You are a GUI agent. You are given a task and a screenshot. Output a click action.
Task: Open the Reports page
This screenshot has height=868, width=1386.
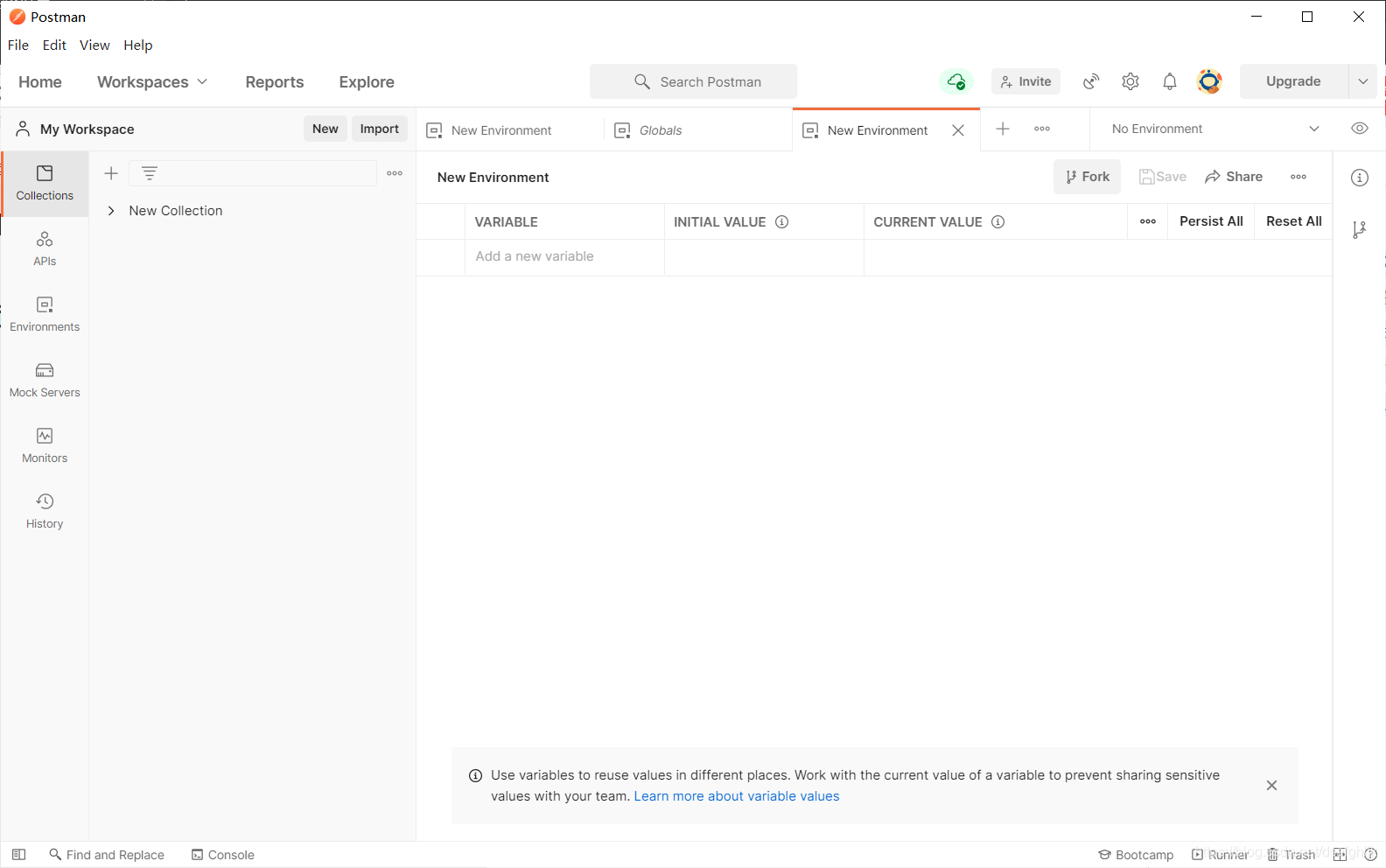pyautogui.click(x=275, y=81)
